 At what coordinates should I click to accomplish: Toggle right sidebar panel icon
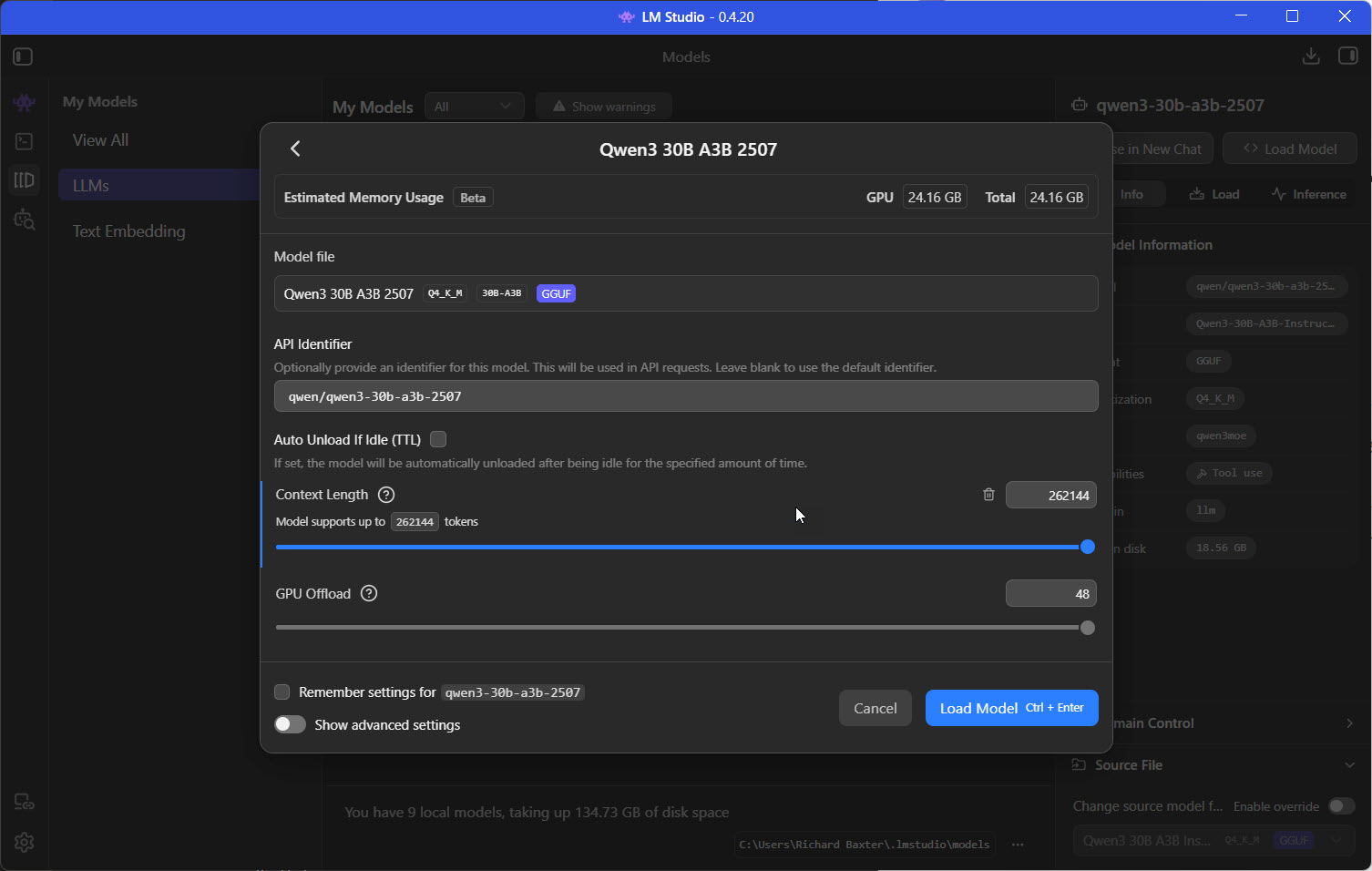coord(1347,56)
